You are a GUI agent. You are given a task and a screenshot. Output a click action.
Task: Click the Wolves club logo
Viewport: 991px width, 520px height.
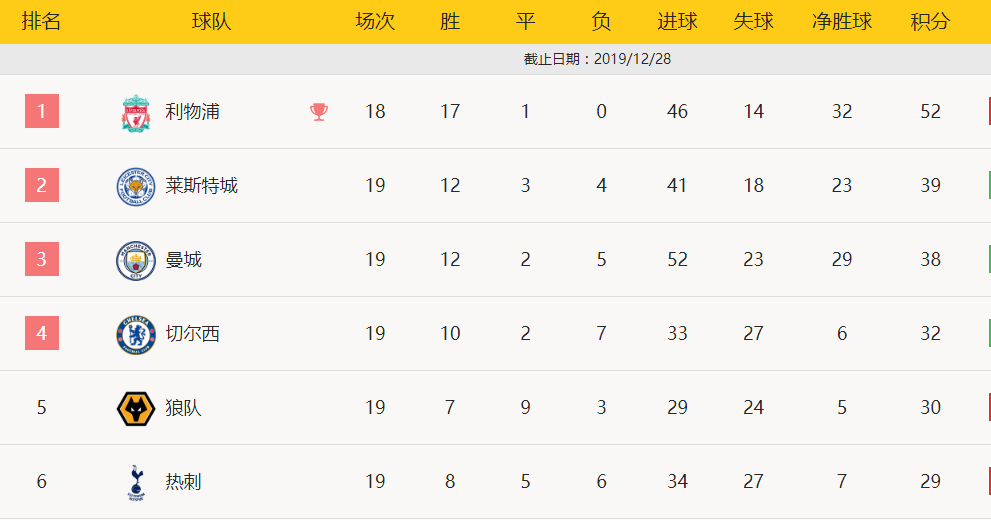tap(136, 408)
